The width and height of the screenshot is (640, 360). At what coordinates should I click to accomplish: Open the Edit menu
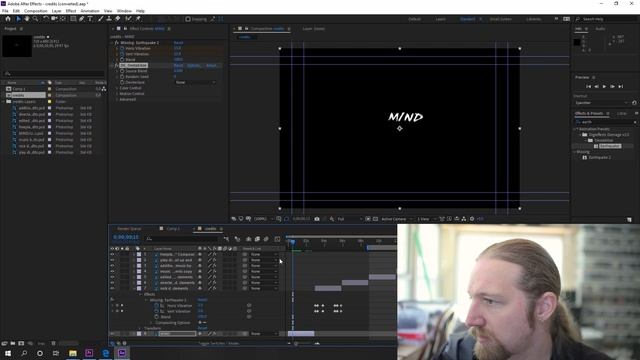pos(16,11)
